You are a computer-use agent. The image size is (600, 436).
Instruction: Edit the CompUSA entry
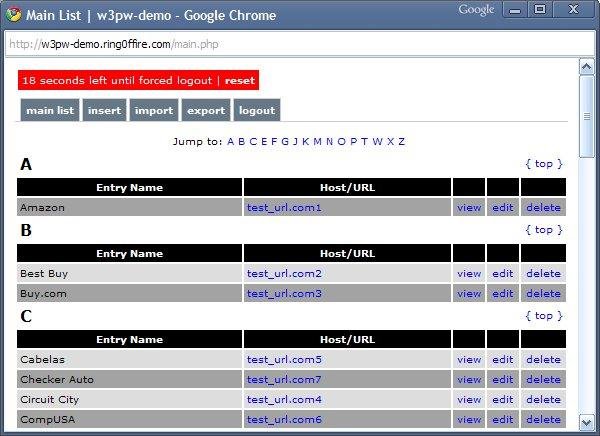pyautogui.click(x=502, y=420)
